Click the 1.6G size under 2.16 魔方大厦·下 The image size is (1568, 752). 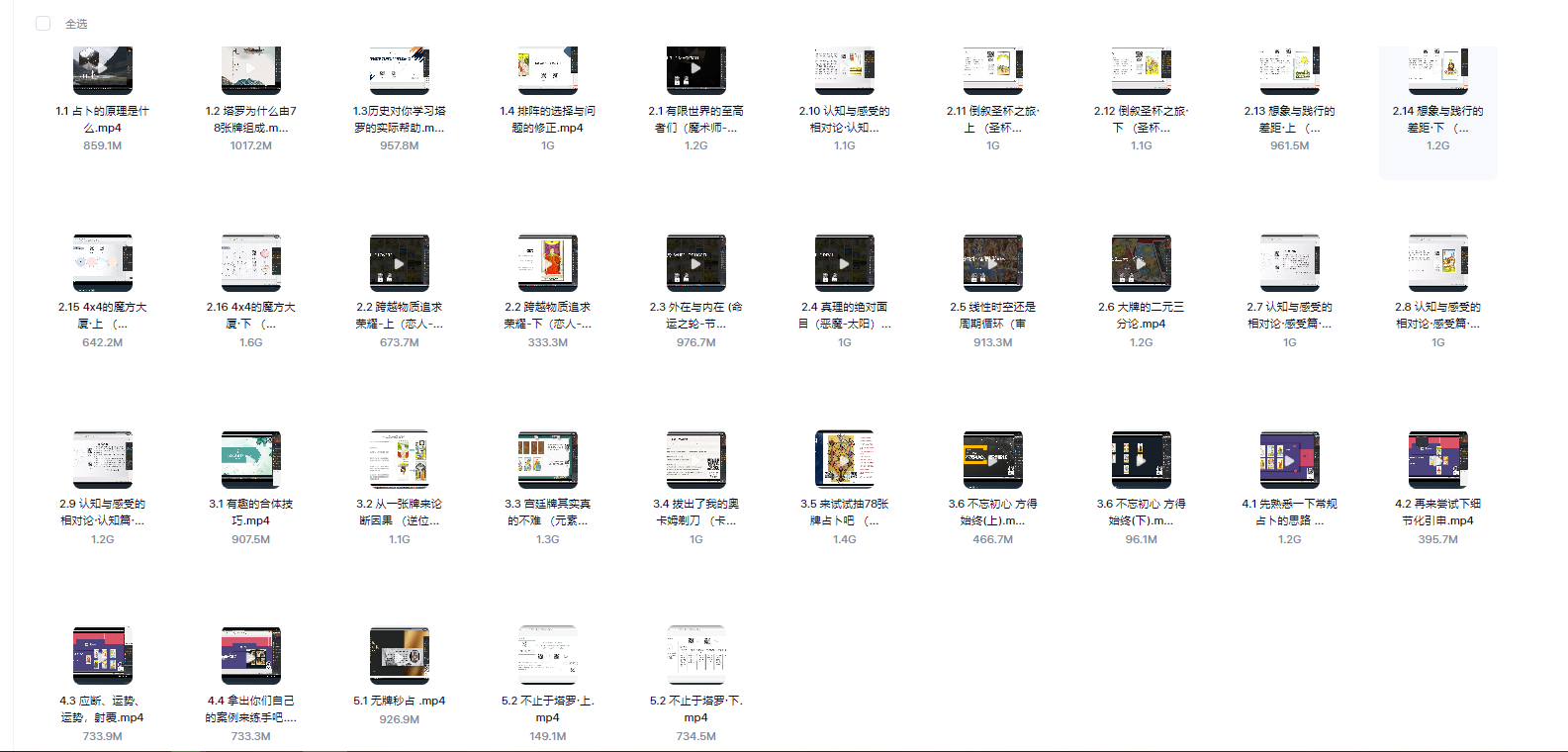[251, 342]
